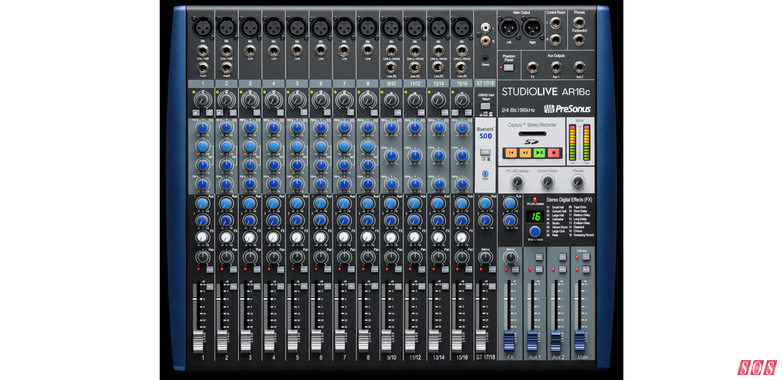Viewport: 783px width, 380px height.
Task: Click the channel 2 white FX send knob
Action: point(226,237)
